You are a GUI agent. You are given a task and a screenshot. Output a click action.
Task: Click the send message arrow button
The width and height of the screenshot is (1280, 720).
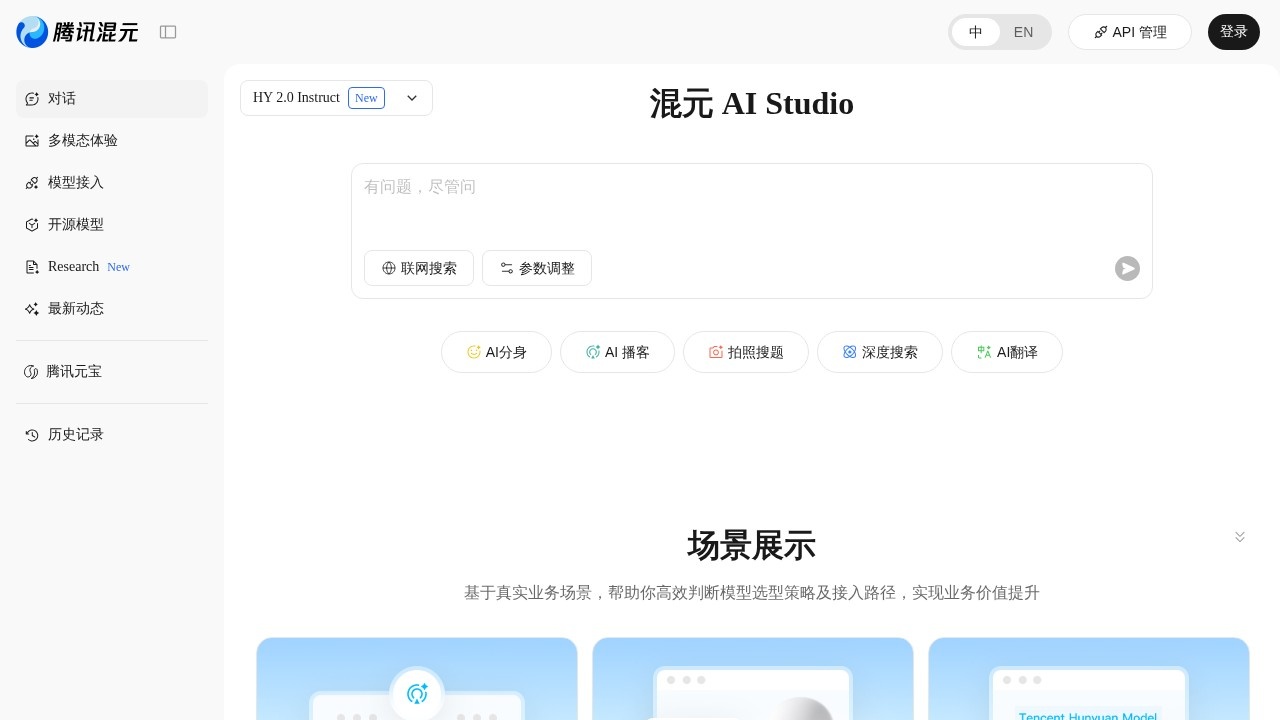point(1127,268)
